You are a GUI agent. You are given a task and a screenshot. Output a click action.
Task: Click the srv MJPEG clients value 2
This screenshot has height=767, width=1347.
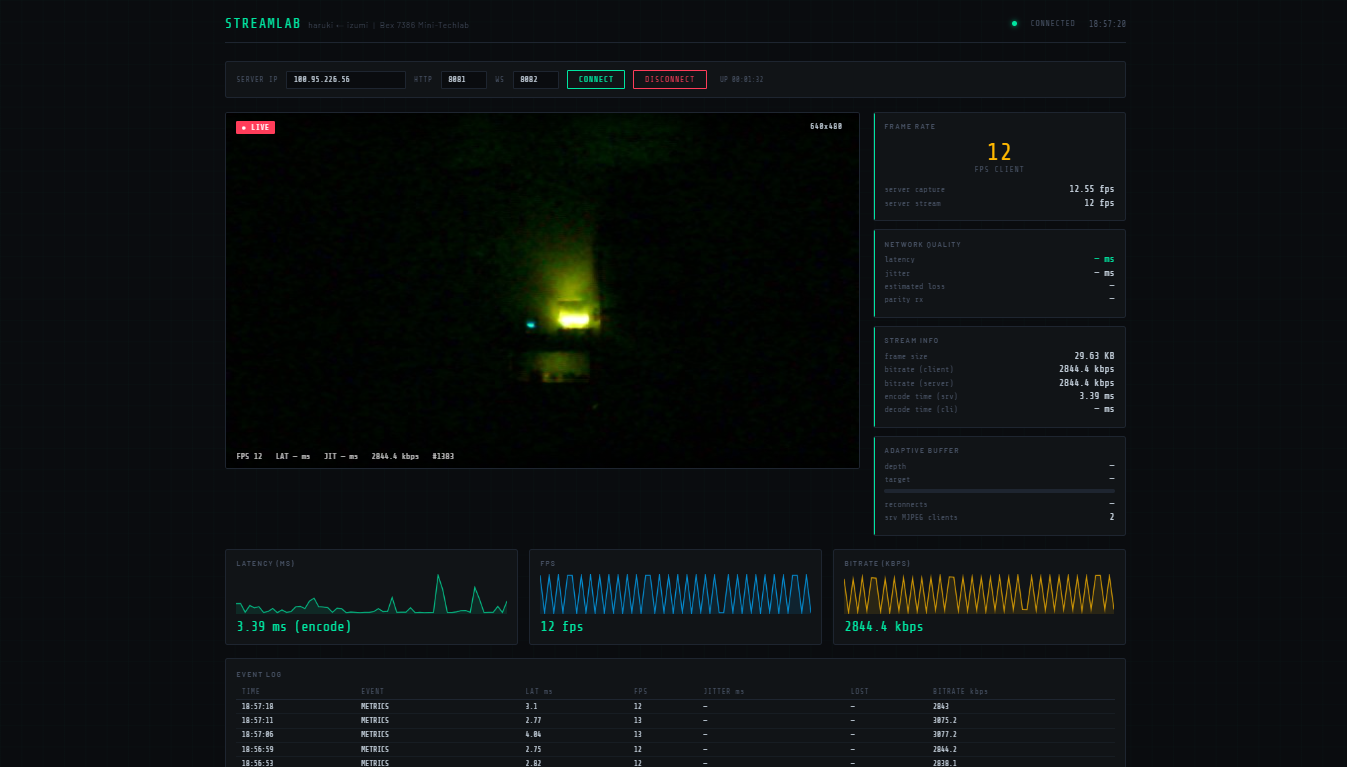(x=1112, y=517)
